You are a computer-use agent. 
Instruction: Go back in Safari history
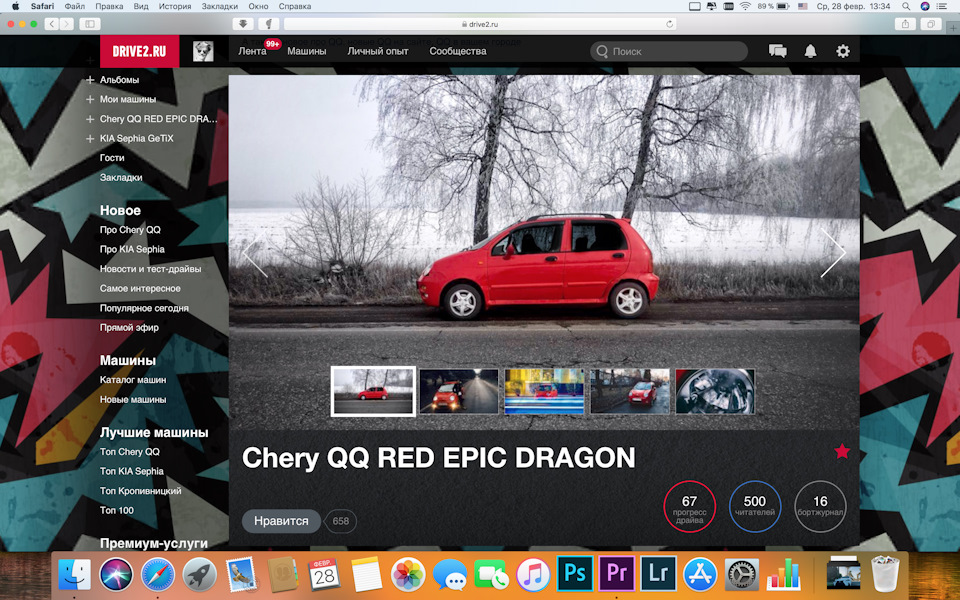52,24
